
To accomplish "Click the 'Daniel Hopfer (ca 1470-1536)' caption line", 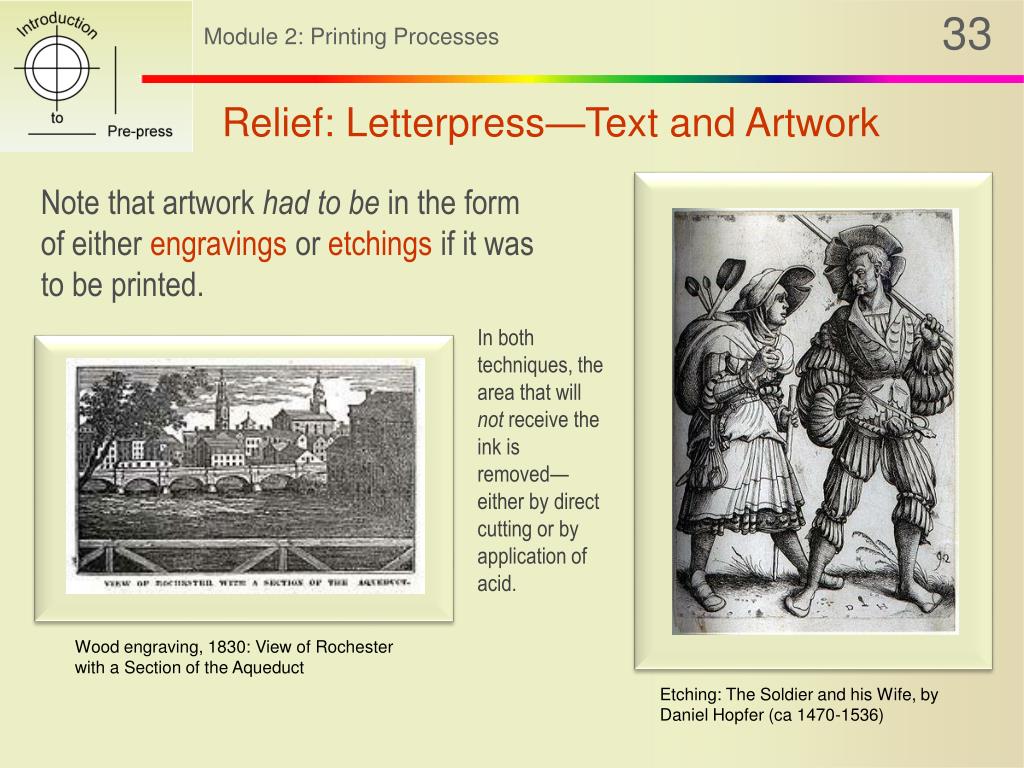I will pos(771,715).
